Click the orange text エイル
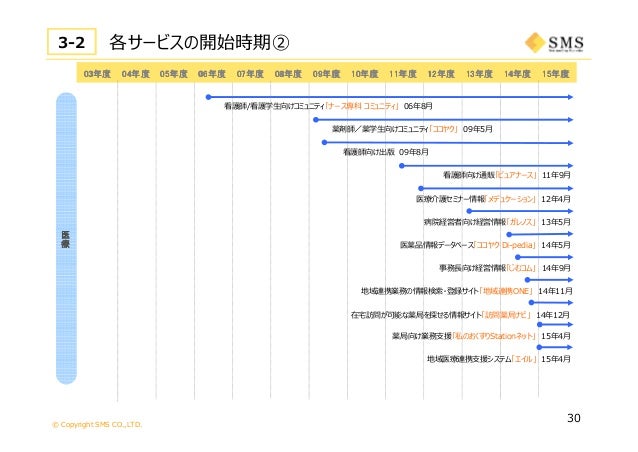 click(524, 359)
